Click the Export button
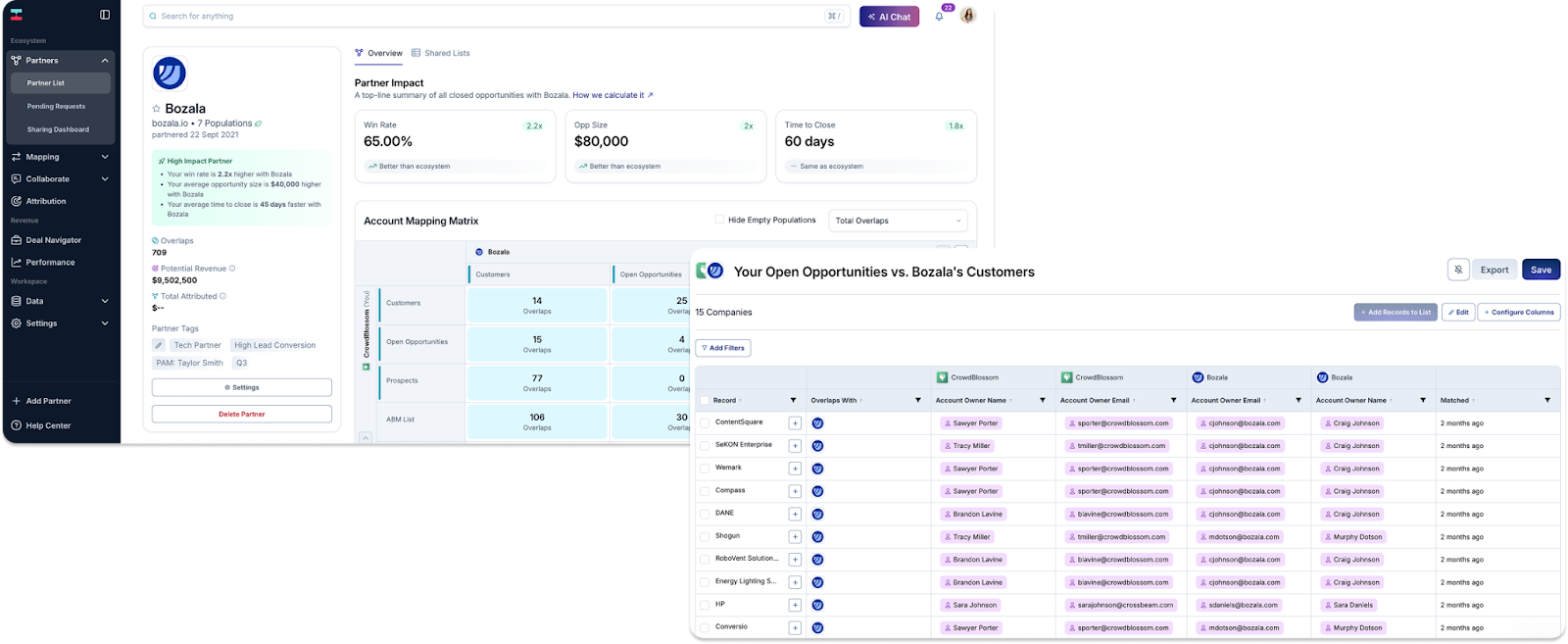1568x644 pixels. (1494, 270)
